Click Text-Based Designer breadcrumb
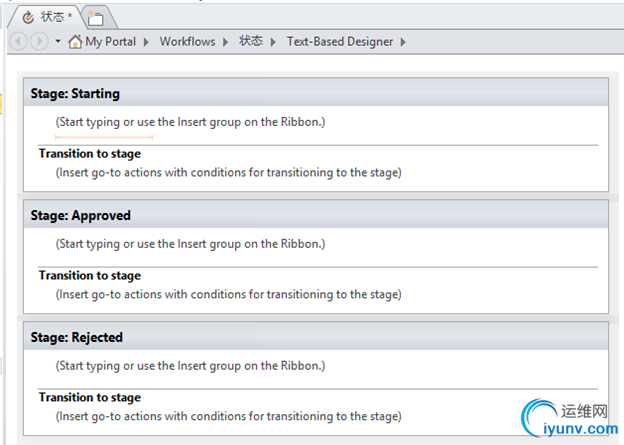 (340, 42)
